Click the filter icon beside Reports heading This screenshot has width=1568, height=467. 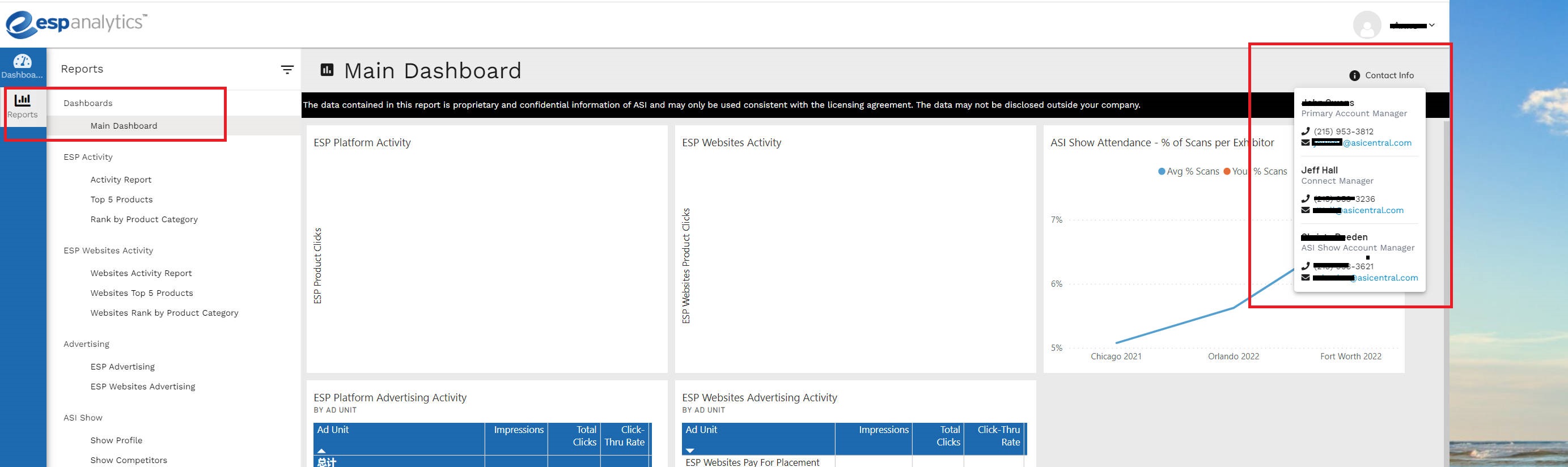[x=287, y=70]
